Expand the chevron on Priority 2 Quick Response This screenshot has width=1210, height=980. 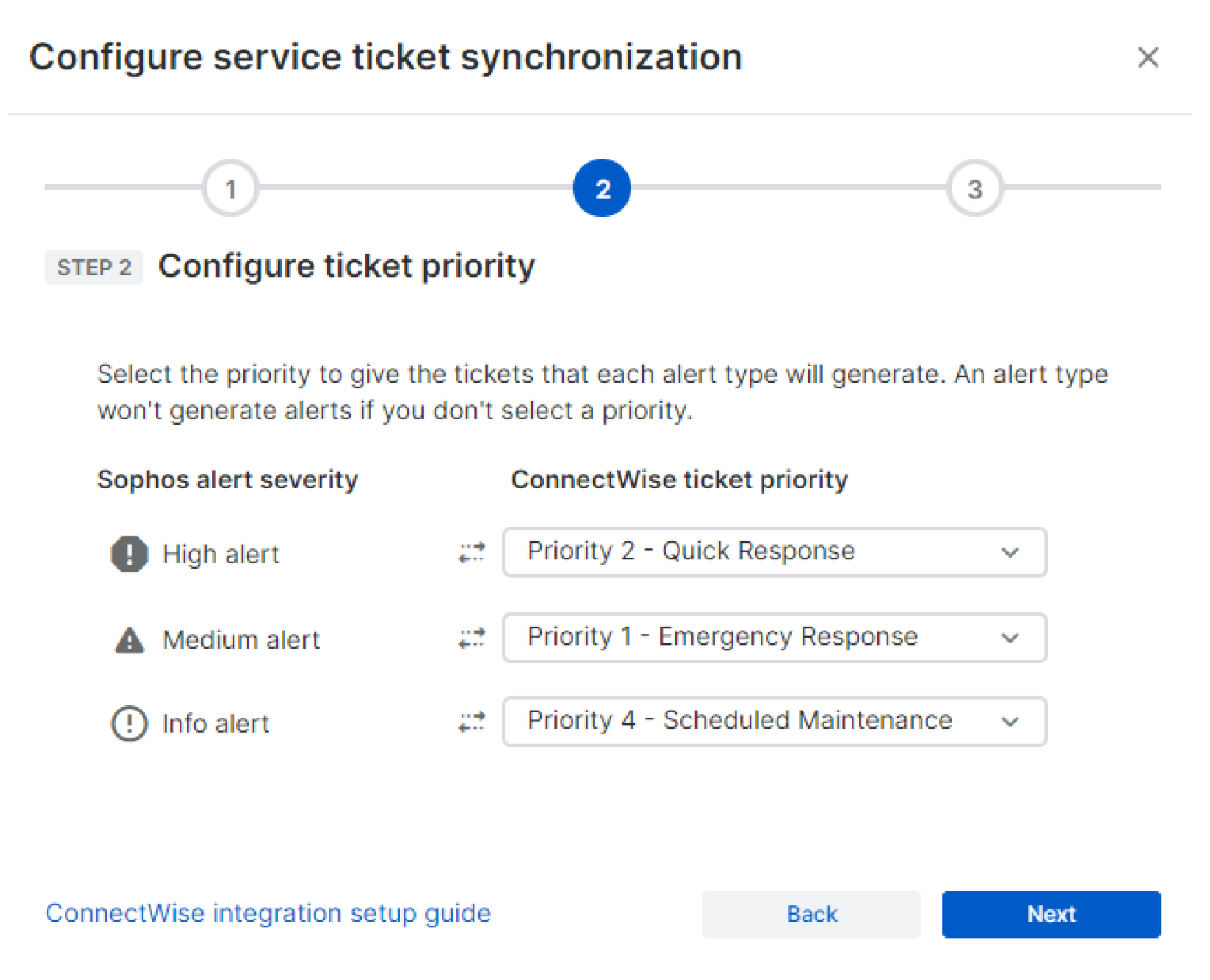coord(1009,553)
